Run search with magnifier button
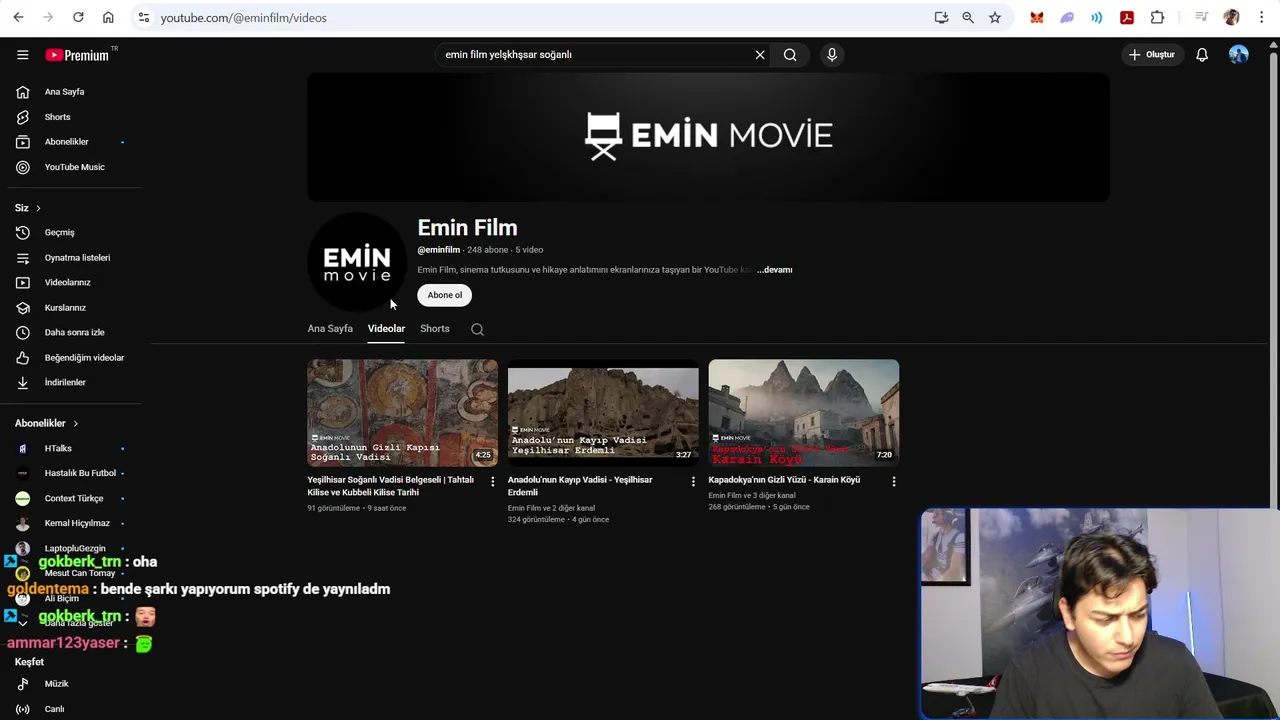This screenshot has height=720, width=1280. click(790, 55)
